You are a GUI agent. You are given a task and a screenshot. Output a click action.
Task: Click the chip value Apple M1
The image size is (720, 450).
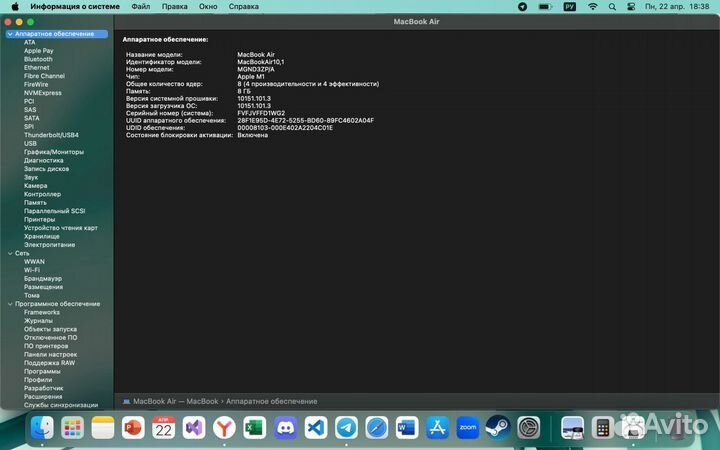click(x=251, y=77)
